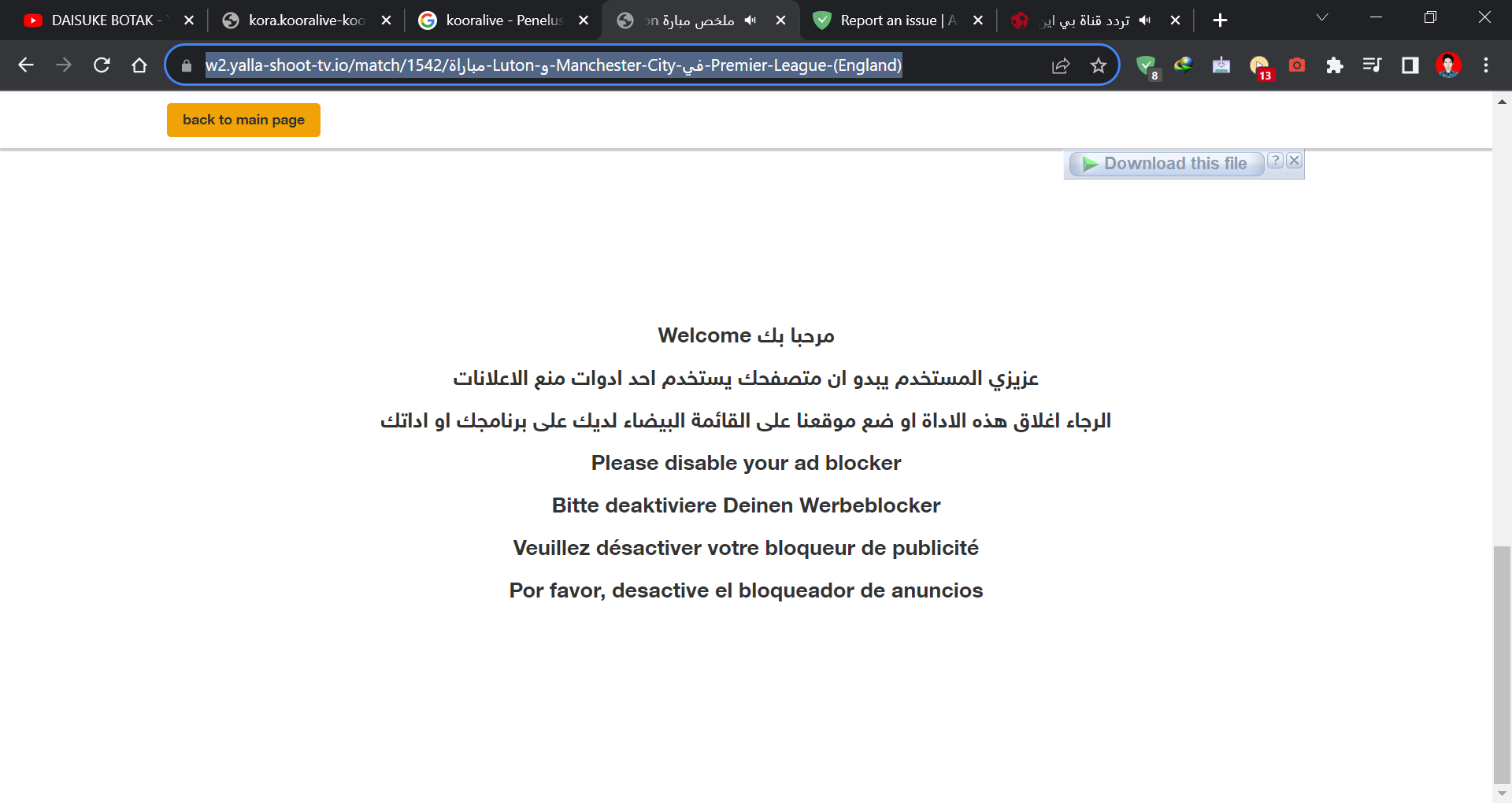This screenshot has width=1512, height=803.
Task: Mute the tab playing ملخص مبارة audio
Action: click(750, 20)
